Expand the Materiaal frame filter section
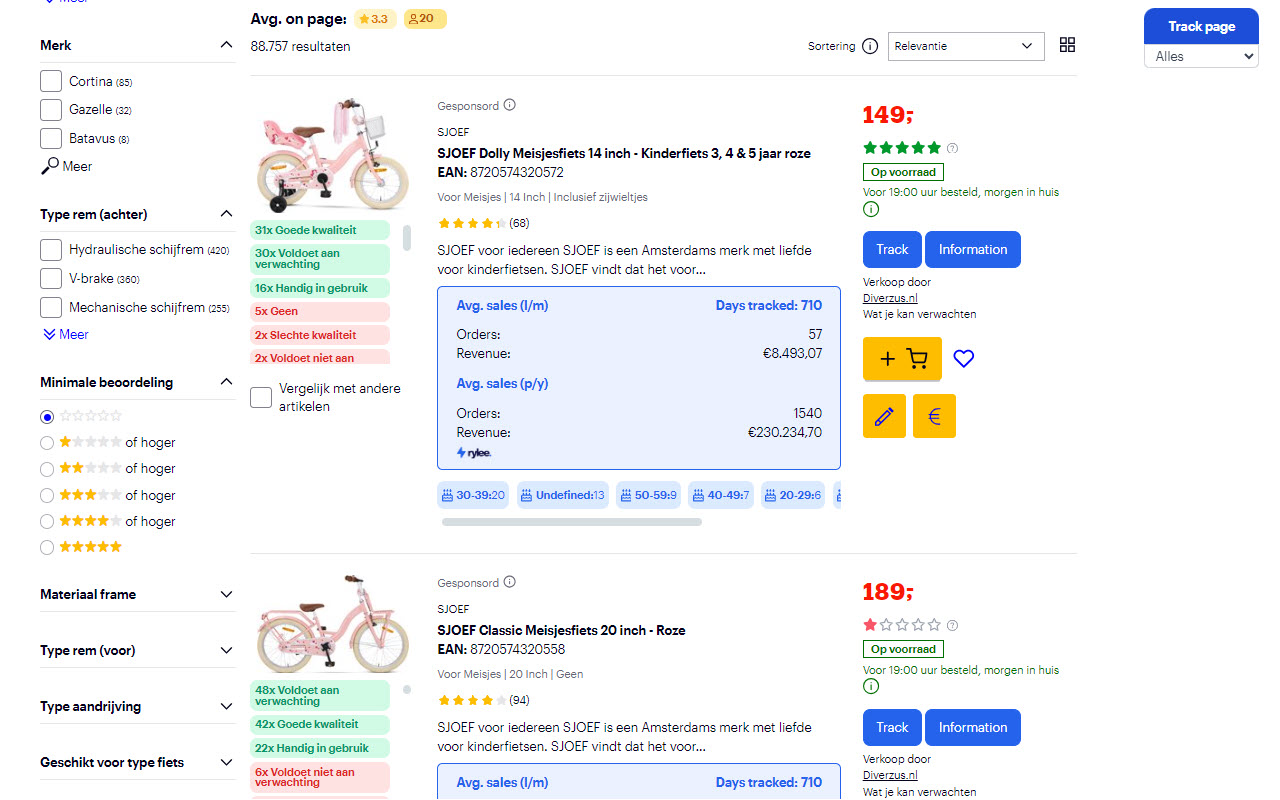 tap(137, 594)
